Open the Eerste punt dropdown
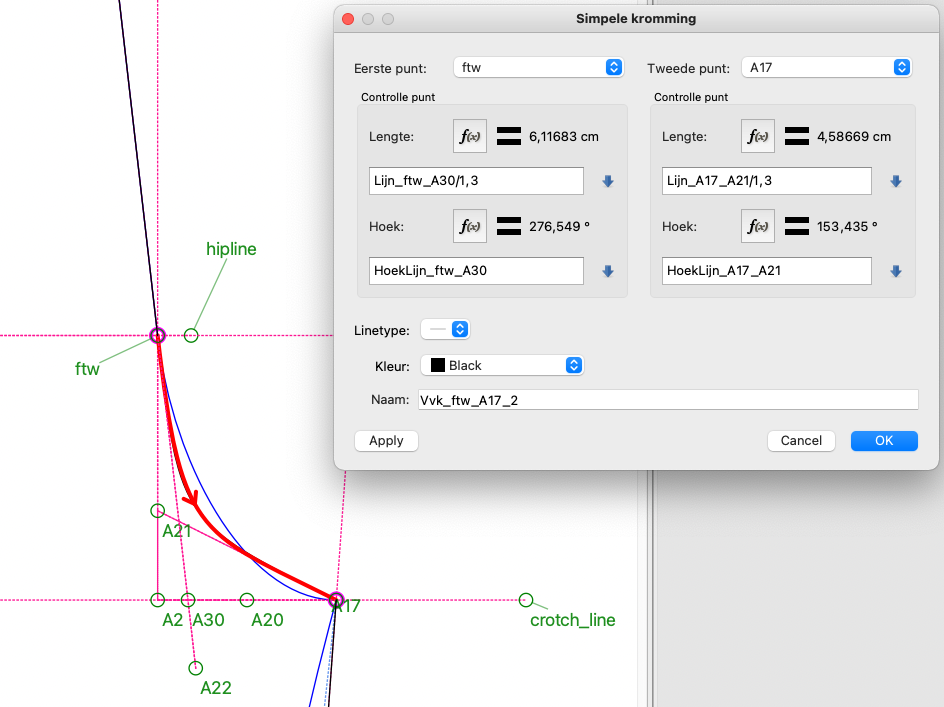The width and height of the screenshot is (944, 707). pos(538,68)
